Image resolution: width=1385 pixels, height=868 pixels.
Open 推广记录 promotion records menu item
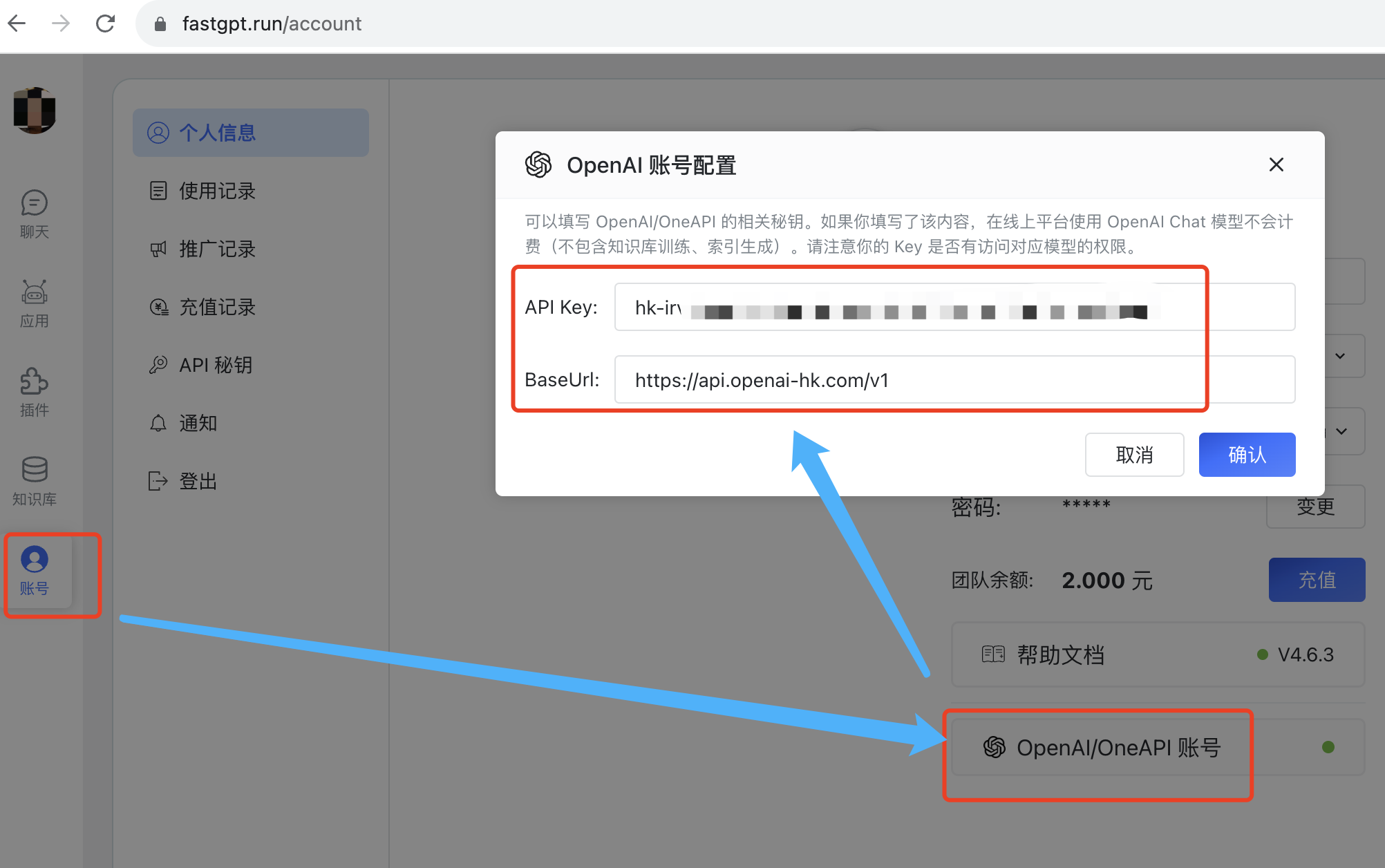pos(217,249)
